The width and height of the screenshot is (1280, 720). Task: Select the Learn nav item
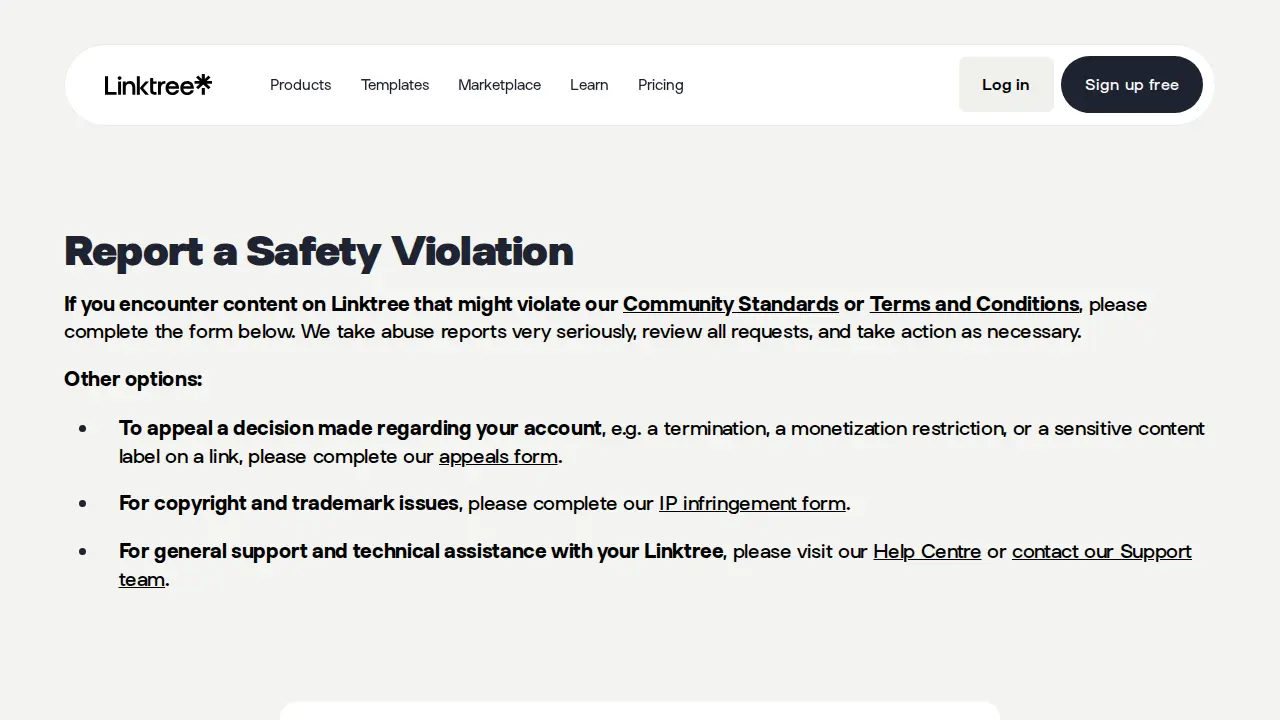(589, 85)
